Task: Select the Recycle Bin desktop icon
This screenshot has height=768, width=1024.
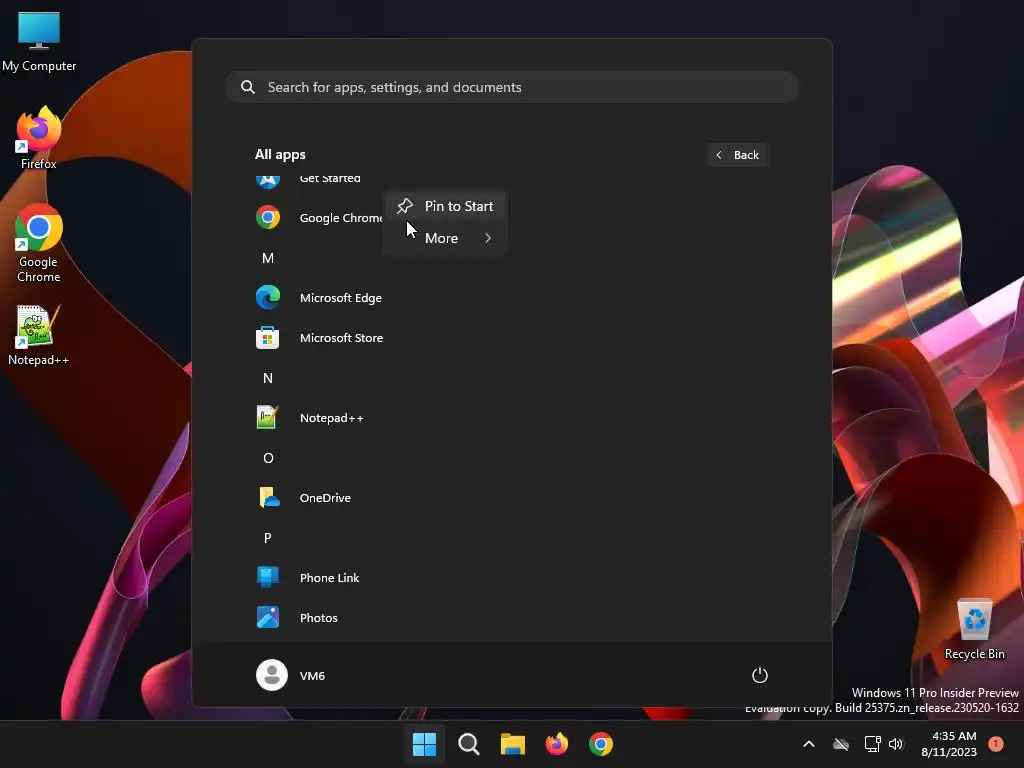Action: pos(974,629)
